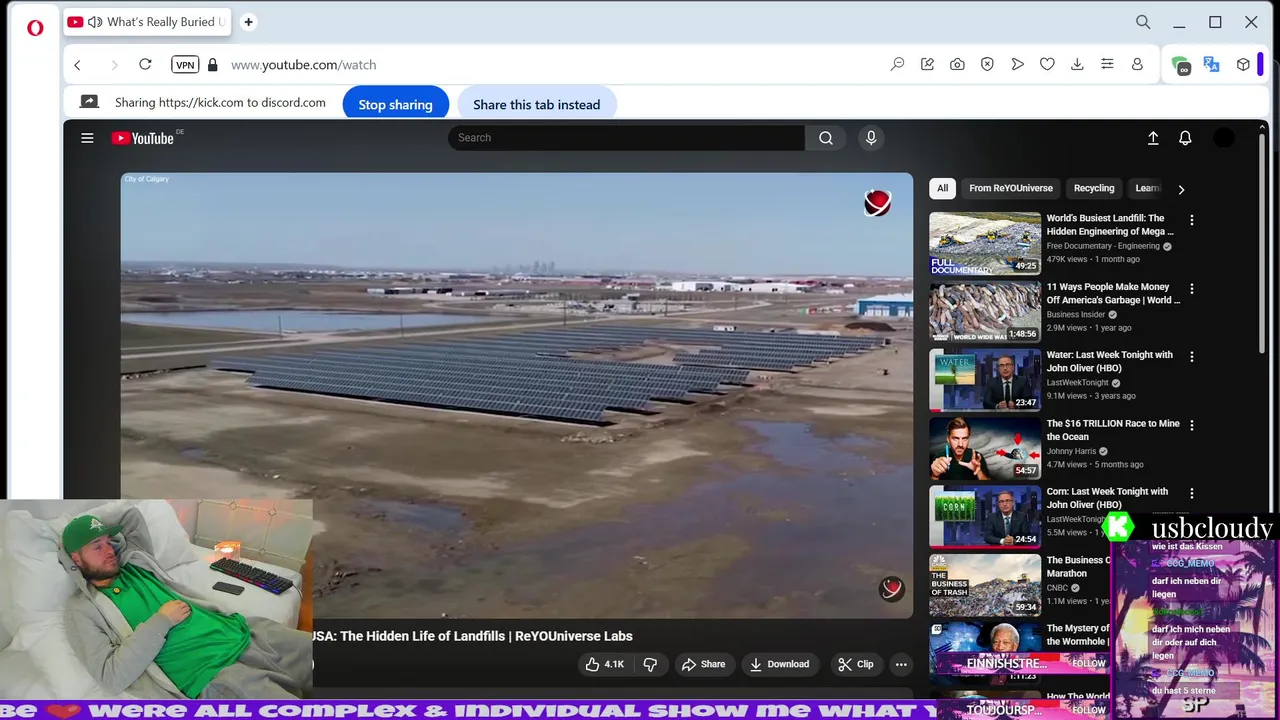Image resolution: width=1280 pixels, height=720 pixels.
Task: Open 11 Ways People Make Money video thumbnail
Action: click(985, 311)
